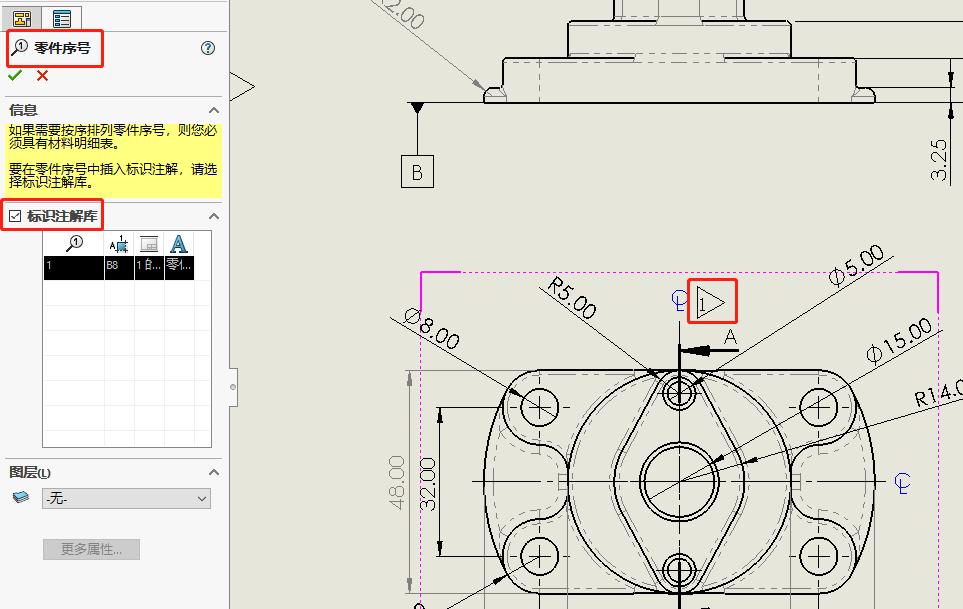
Task: Confirm balloon with green check mark
Action: pos(15,76)
